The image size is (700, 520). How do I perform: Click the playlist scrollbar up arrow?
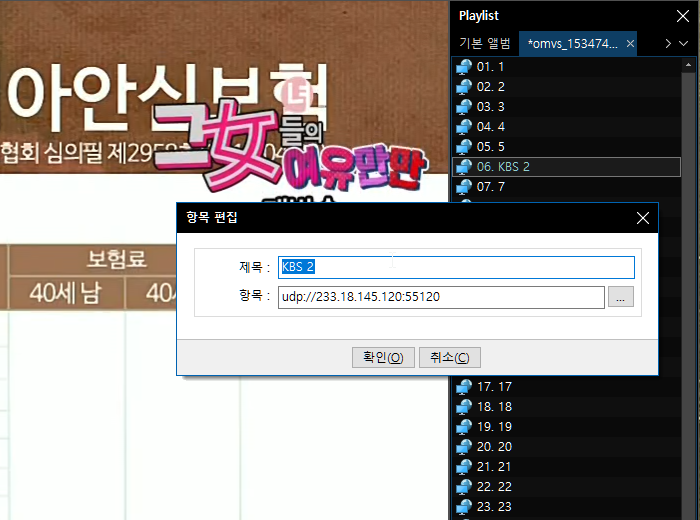(688, 66)
